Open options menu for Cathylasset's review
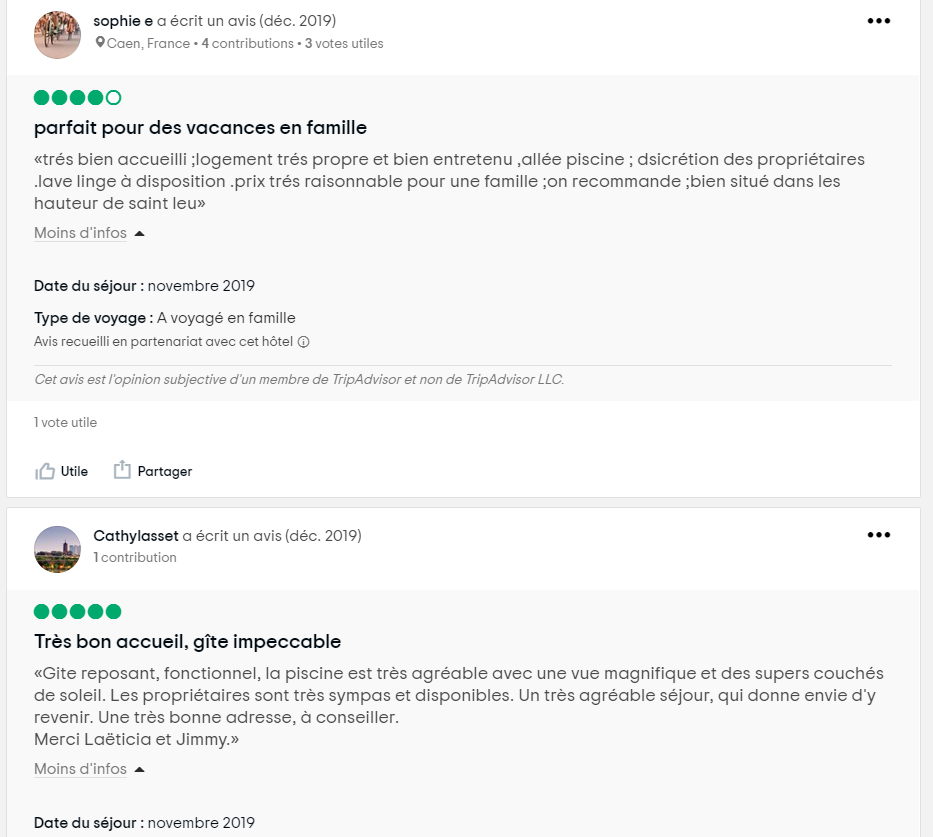The width and height of the screenshot is (933, 837). [x=878, y=535]
